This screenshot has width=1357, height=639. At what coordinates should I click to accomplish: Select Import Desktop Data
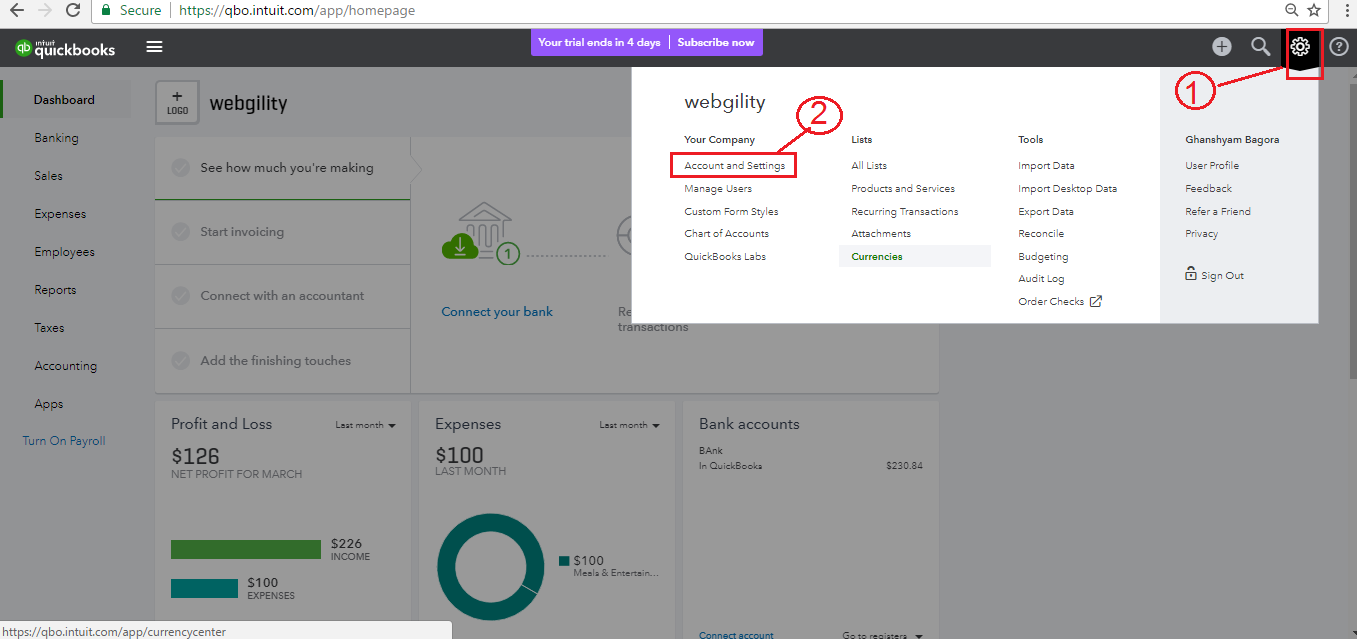(x=1068, y=189)
